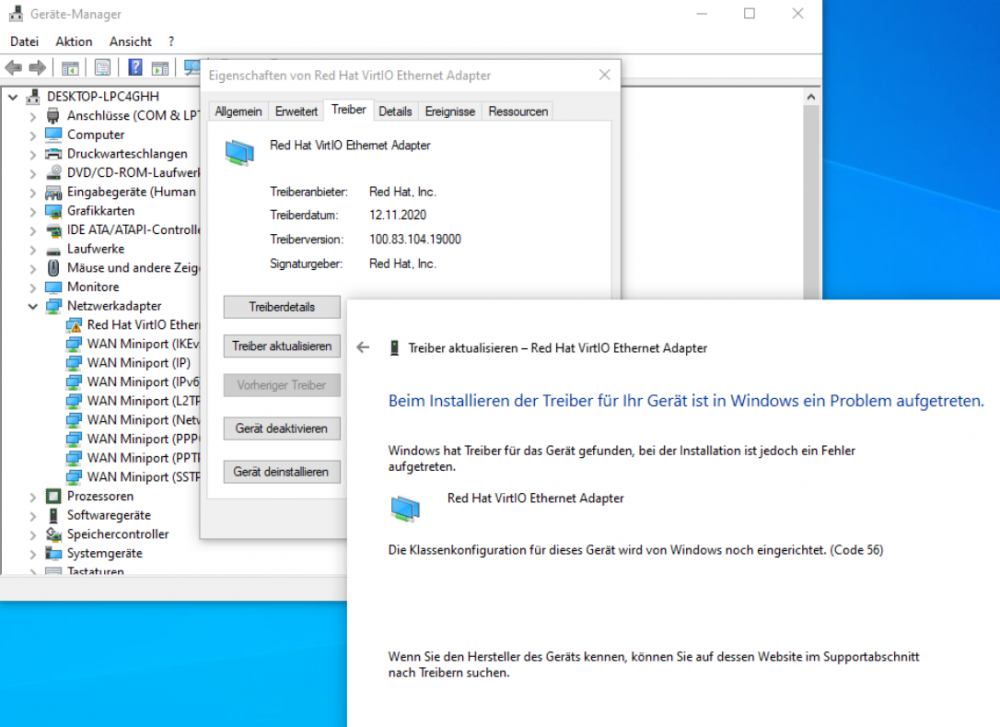Select the Treiber tab
1000x727 pixels.
[348, 110]
